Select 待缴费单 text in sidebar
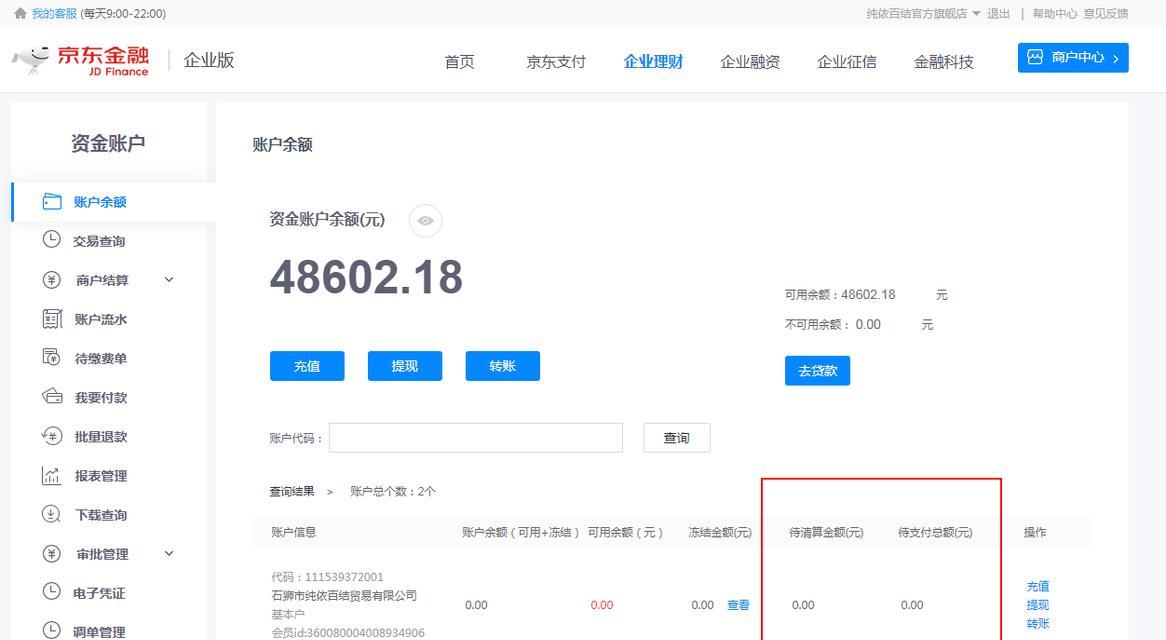The height and width of the screenshot is (640, 1166). pos(100,358)
